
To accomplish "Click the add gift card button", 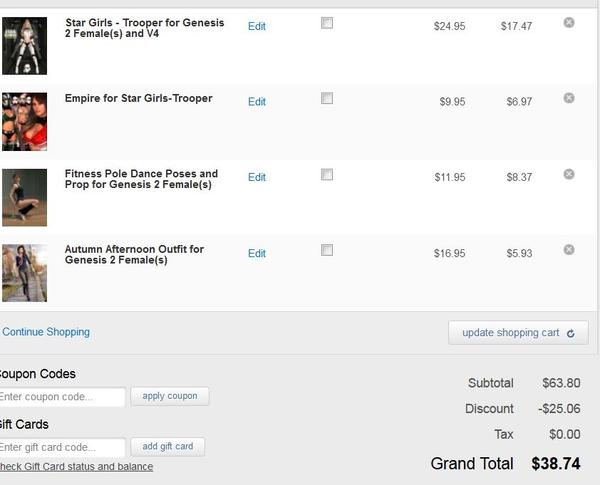I will pyautogui.click(x=168, y=446).
